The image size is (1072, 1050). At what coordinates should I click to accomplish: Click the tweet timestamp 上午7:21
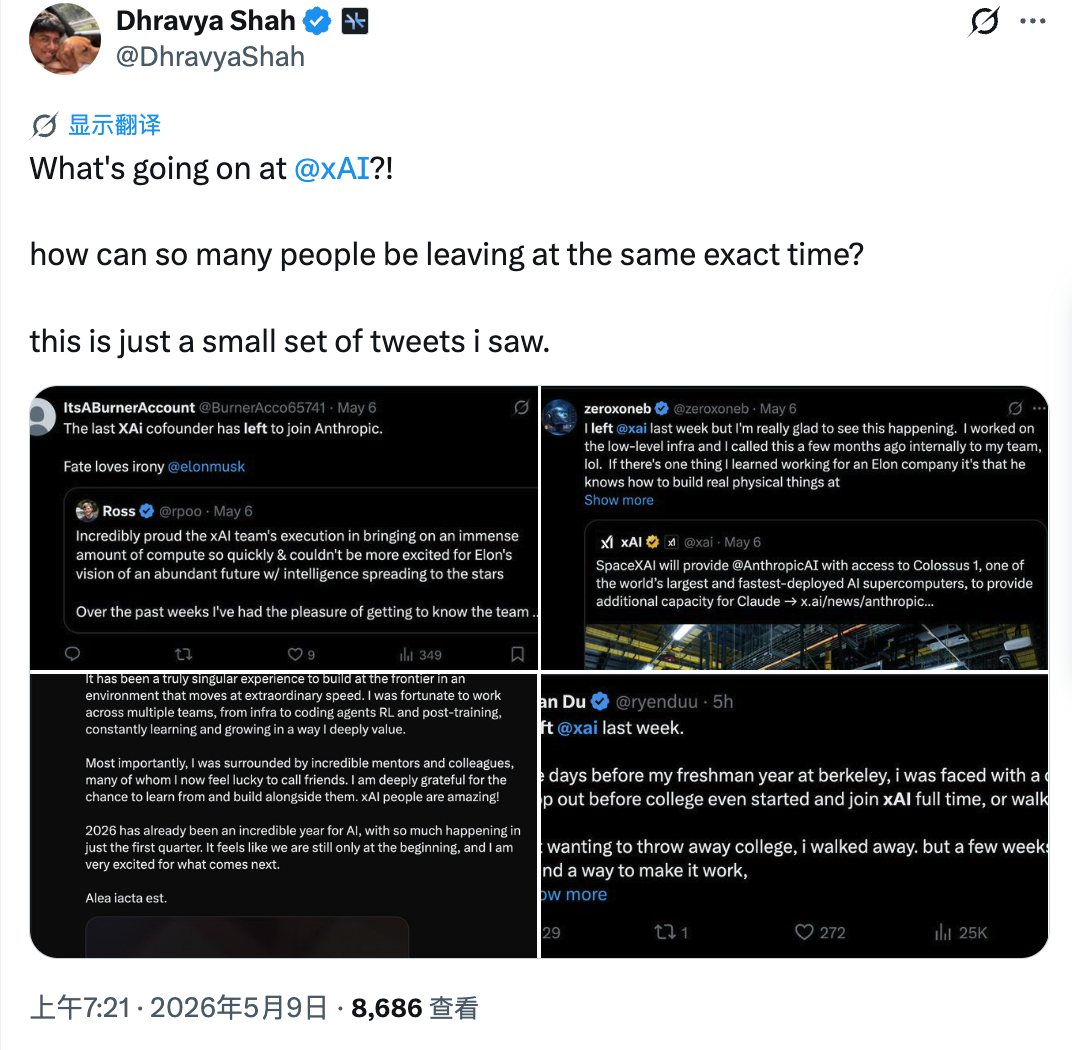[80, 1008]
